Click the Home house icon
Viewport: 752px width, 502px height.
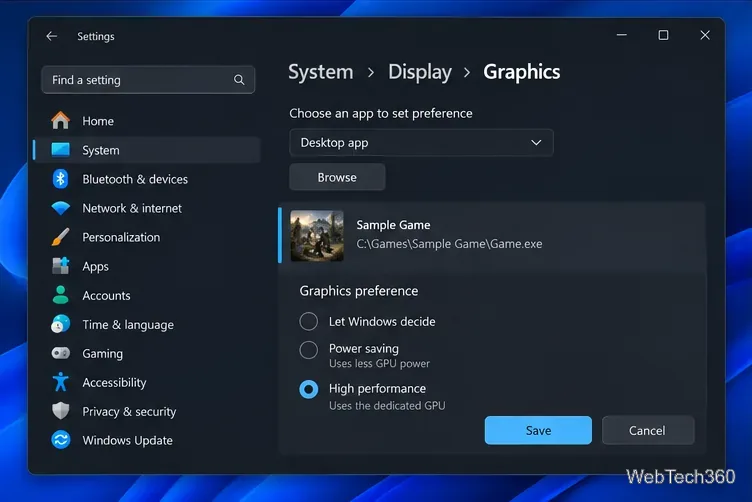[x=60, y=120]
